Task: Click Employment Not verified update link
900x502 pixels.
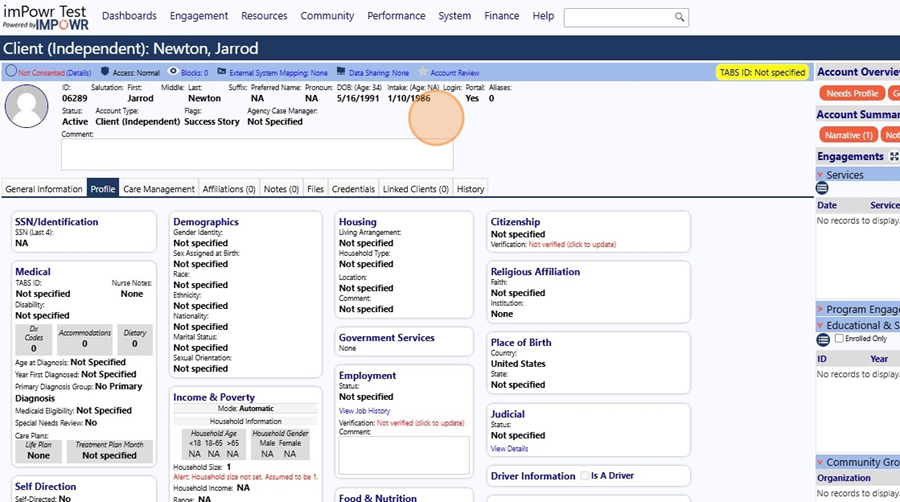Action: pos(421,423)
